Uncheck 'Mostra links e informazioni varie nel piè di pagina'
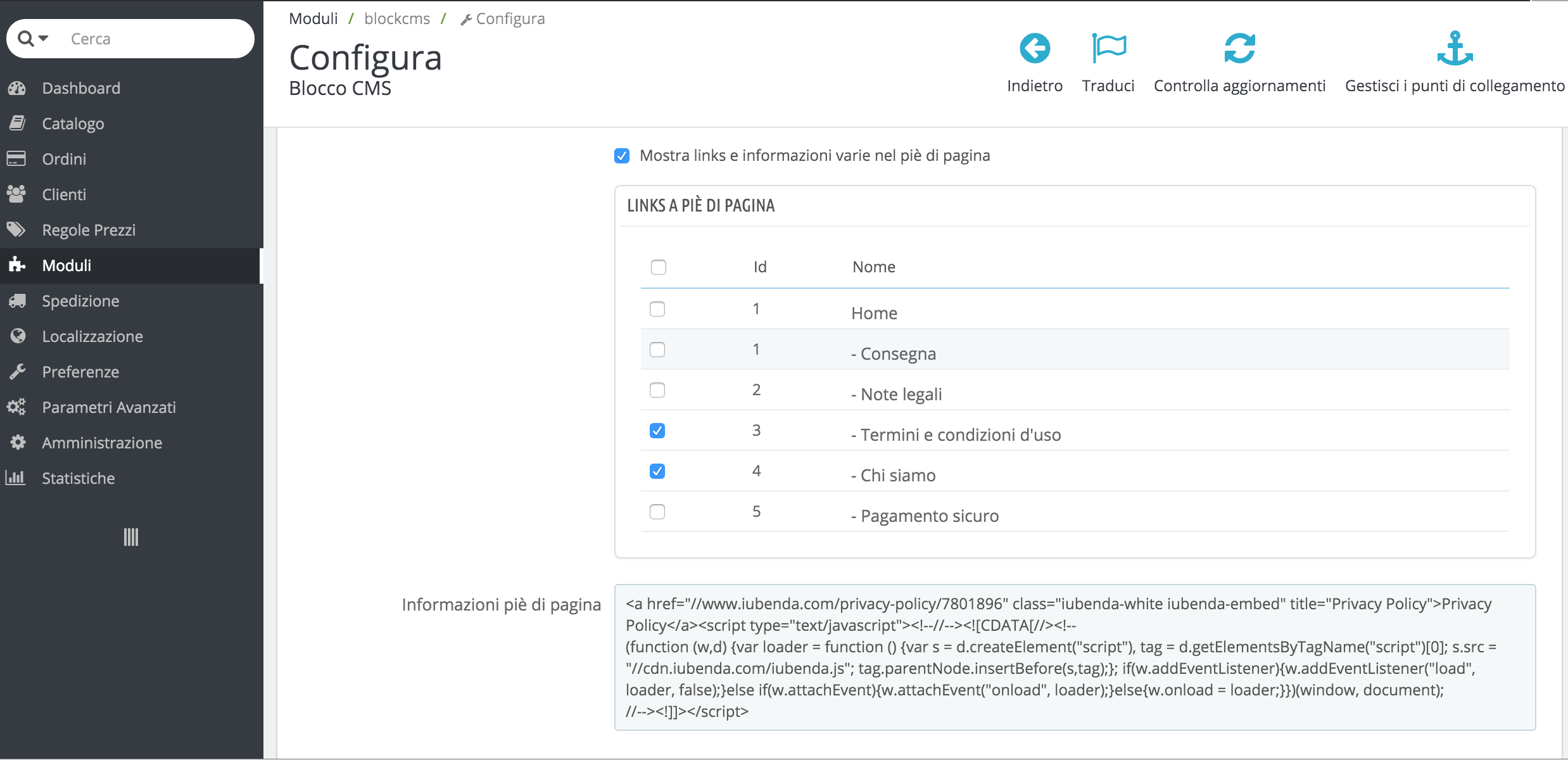 622,155
